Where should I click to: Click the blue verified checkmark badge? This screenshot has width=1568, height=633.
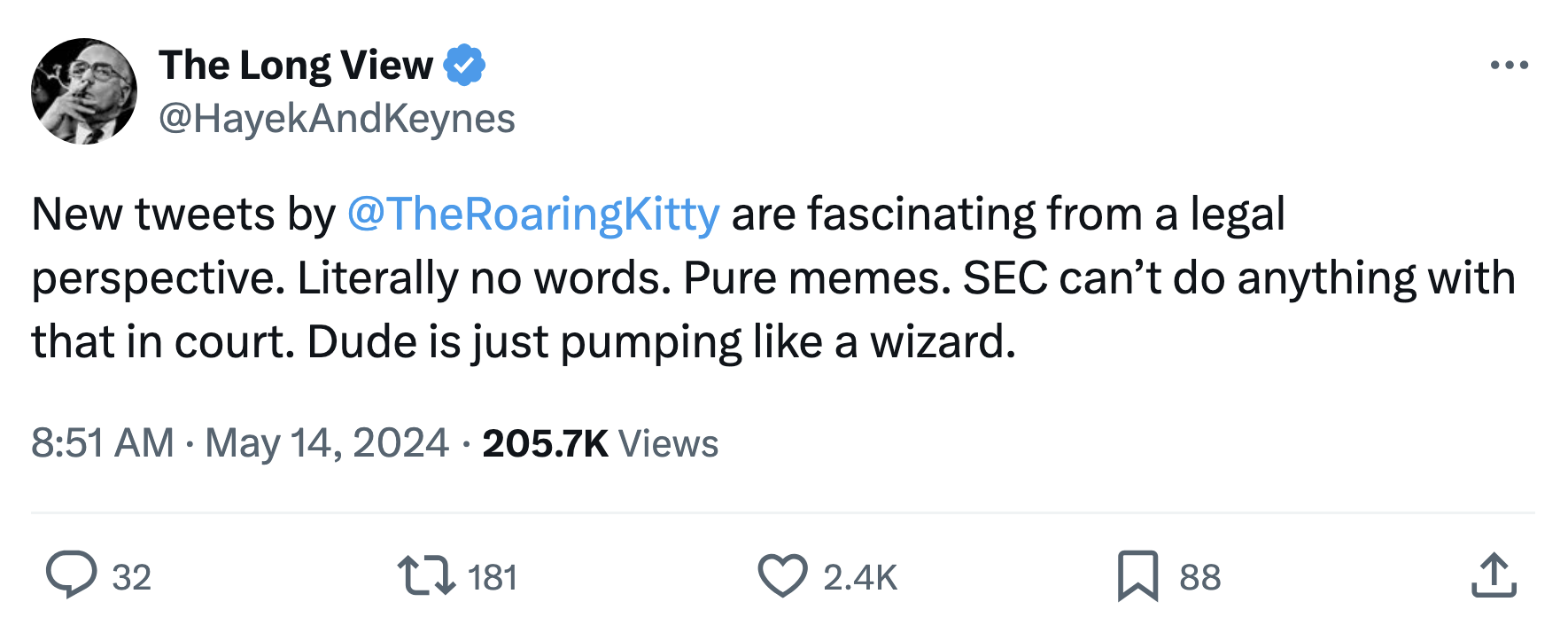point(464,66)
